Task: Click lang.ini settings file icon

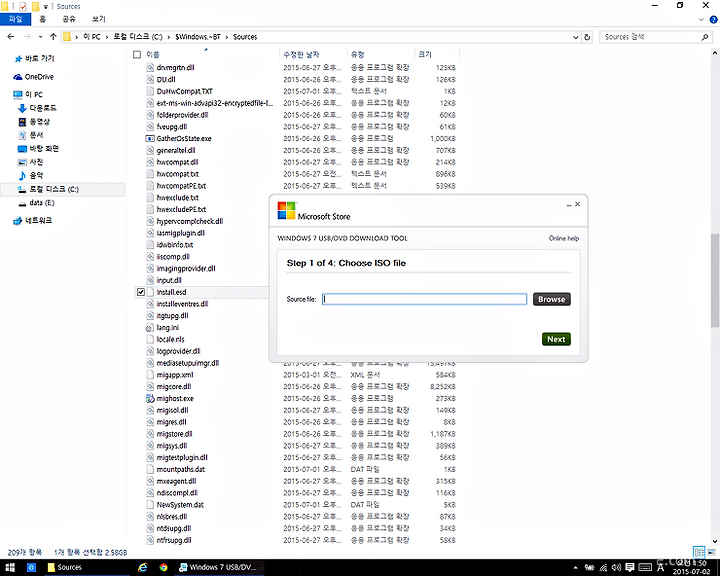Action: pos(149,328)
